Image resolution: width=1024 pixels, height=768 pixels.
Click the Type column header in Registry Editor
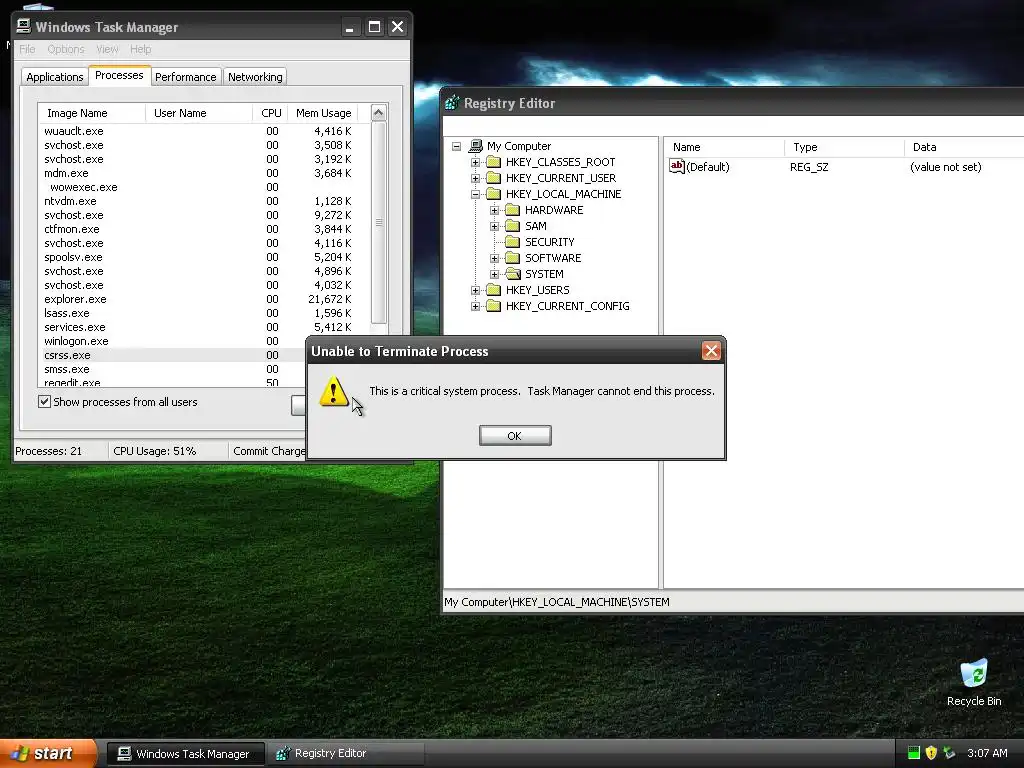click(844, 147)
